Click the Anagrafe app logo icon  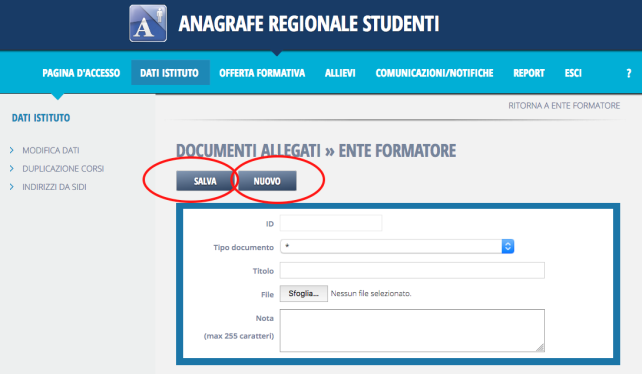148,23
